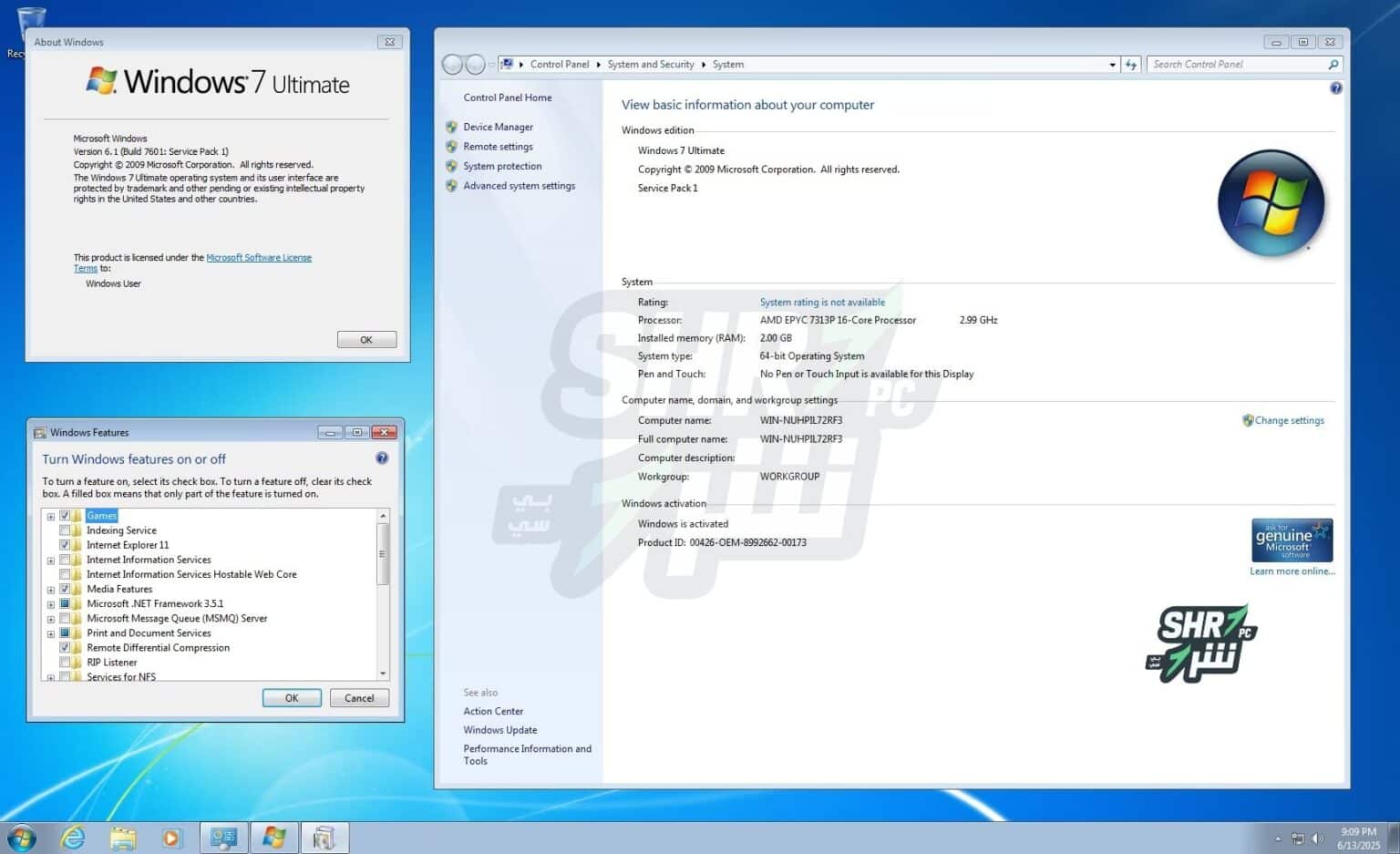Click the Windows Features list scrollbar down arrow
1400x854 pixels.
tap(382, 673)
